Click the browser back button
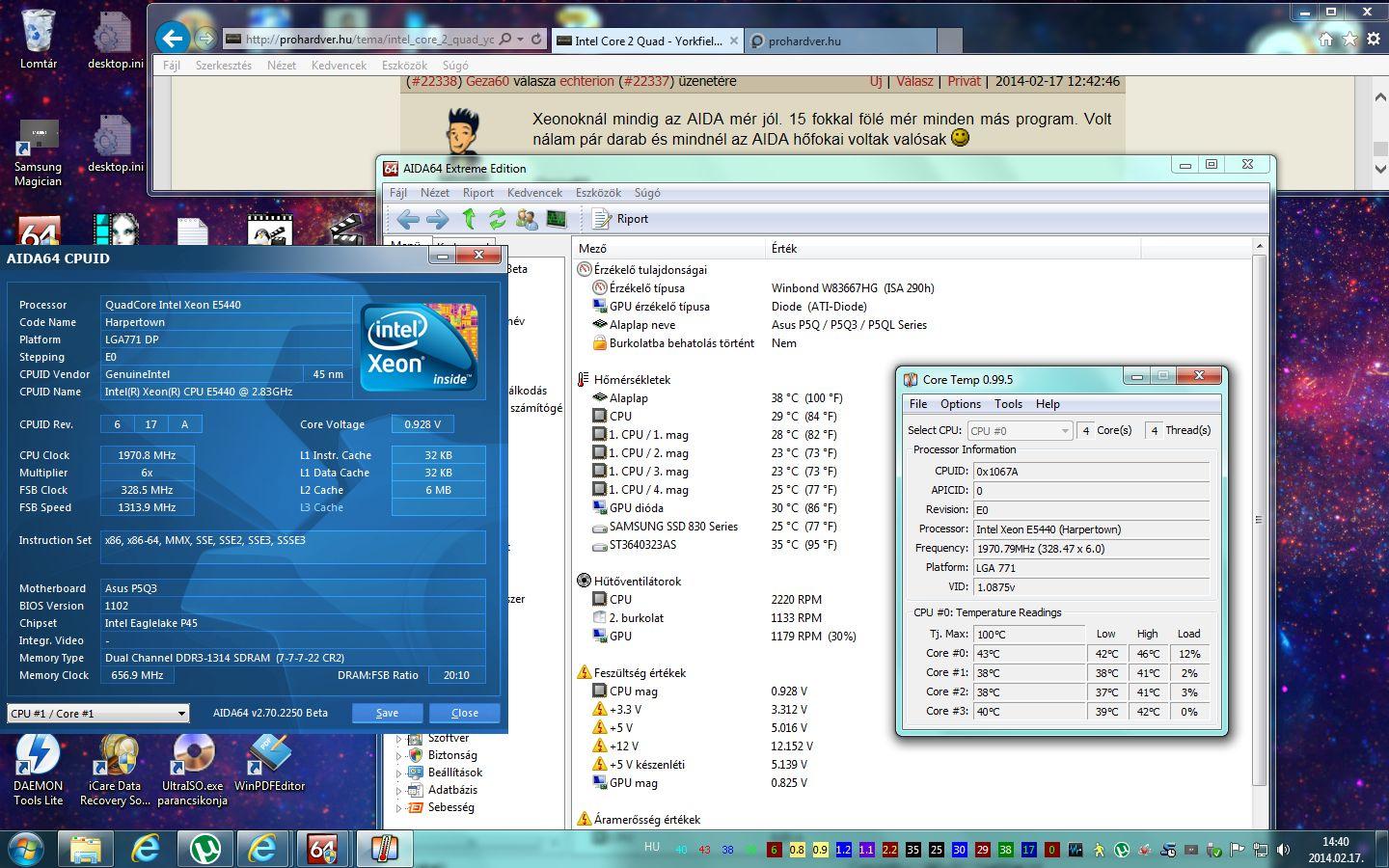This screenshot has height=868, width=1389. point(173,39)
